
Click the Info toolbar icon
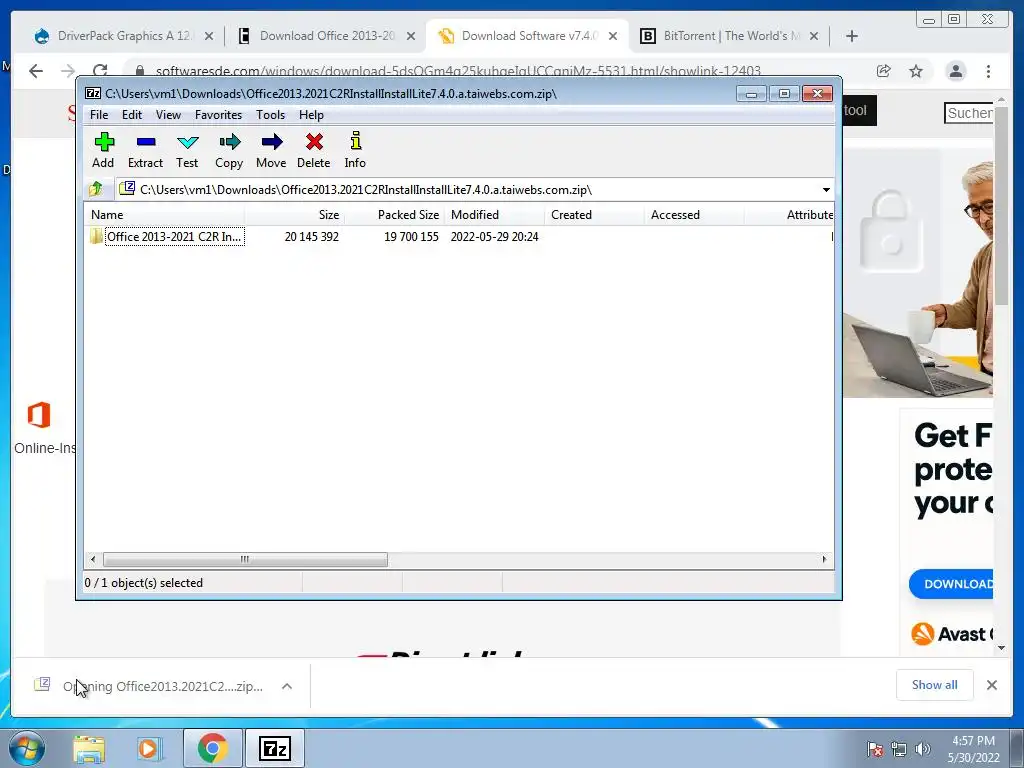[x=355, y=150]
